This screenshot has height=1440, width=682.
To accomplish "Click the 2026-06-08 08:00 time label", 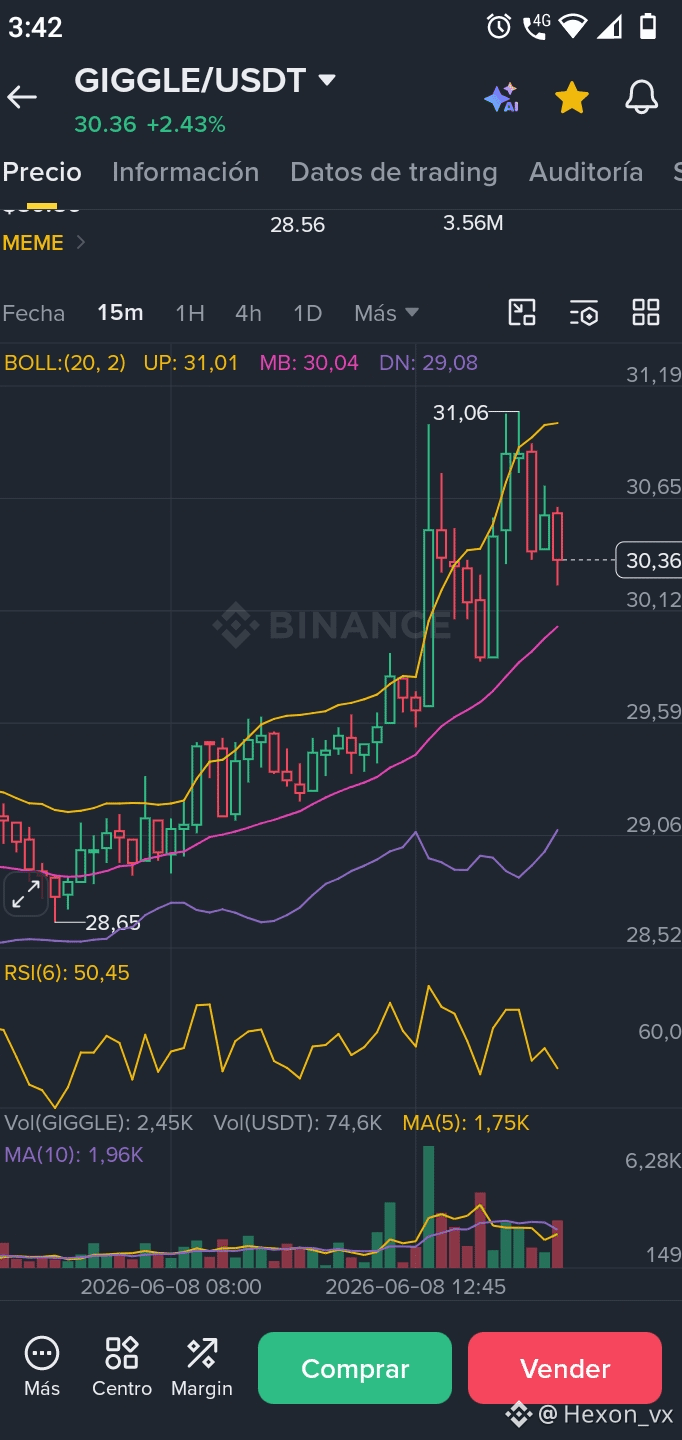I will click(x=171, y=1287).
